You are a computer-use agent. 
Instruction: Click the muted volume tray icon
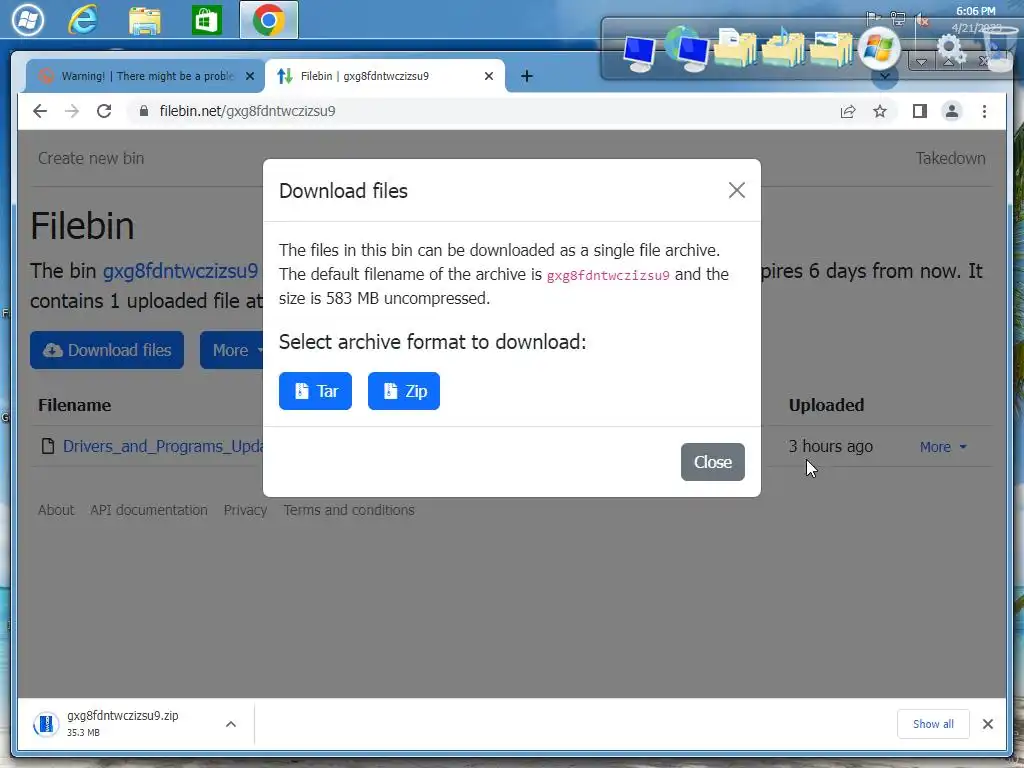tap(922, 19)
